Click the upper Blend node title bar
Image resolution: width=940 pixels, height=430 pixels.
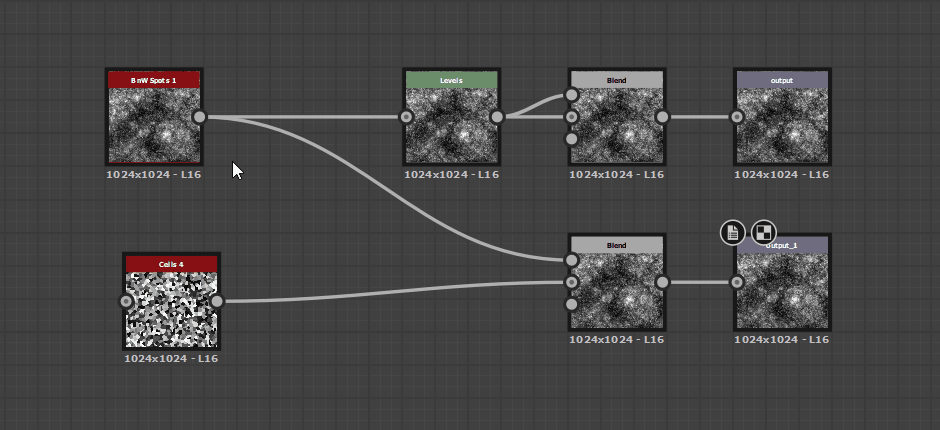point(616,79)
